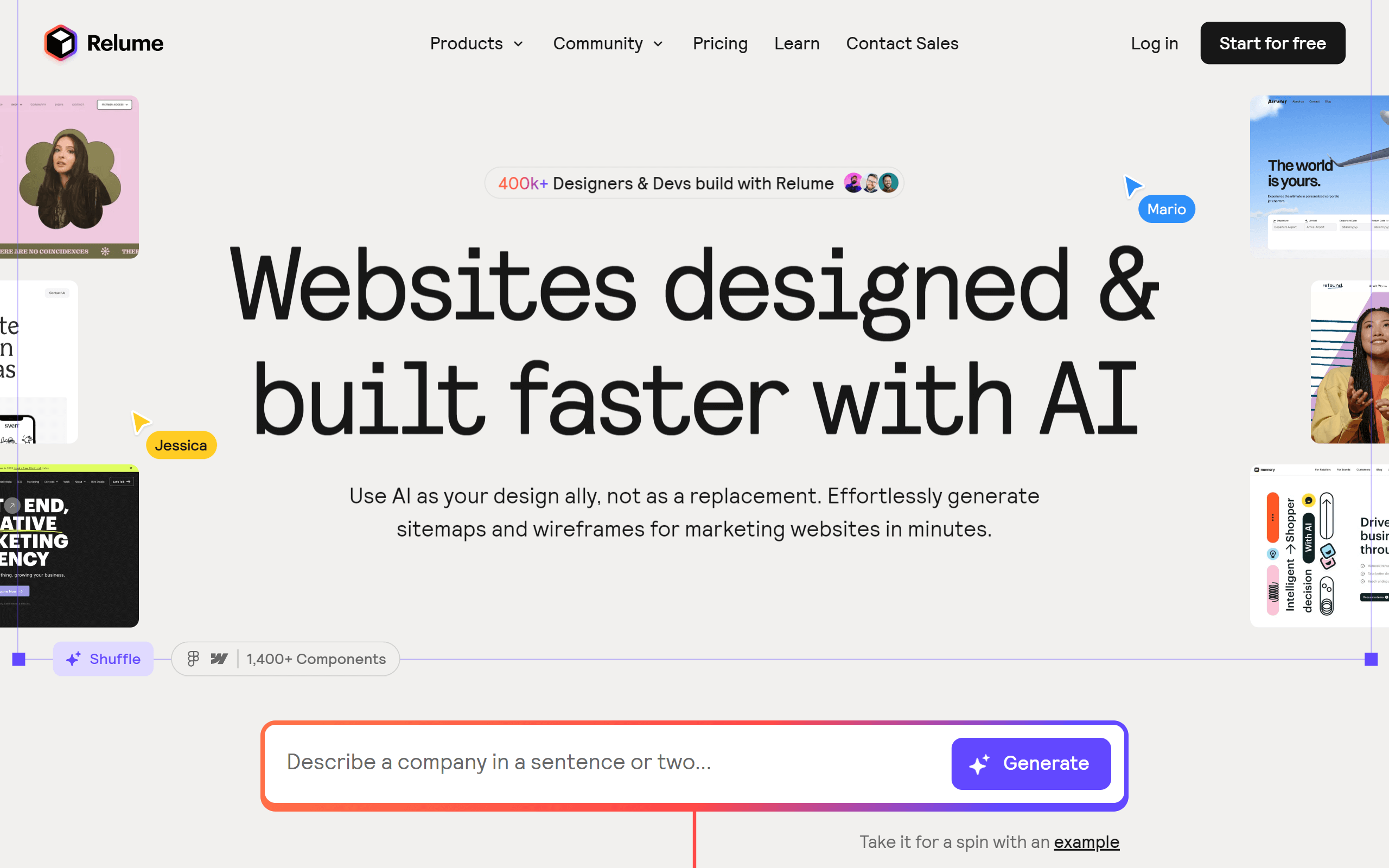Click the Contact Sales tab item
The width and height of the screenshot is (1389, 868).
coord(902,43)
